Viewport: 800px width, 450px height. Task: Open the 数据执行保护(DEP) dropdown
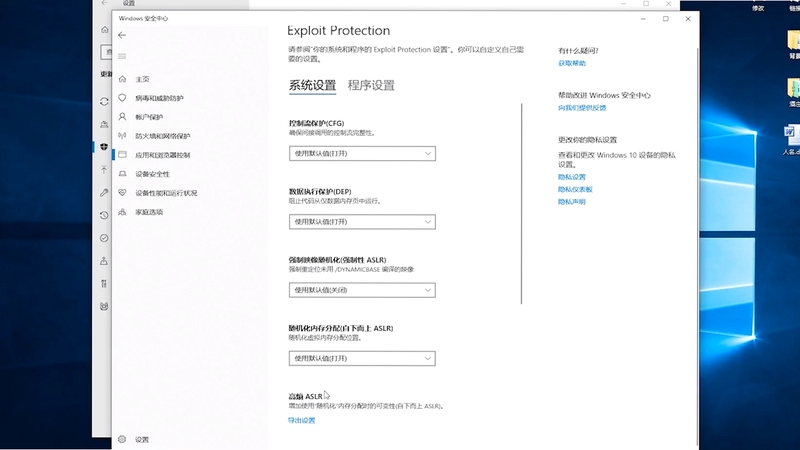[362, 222]
